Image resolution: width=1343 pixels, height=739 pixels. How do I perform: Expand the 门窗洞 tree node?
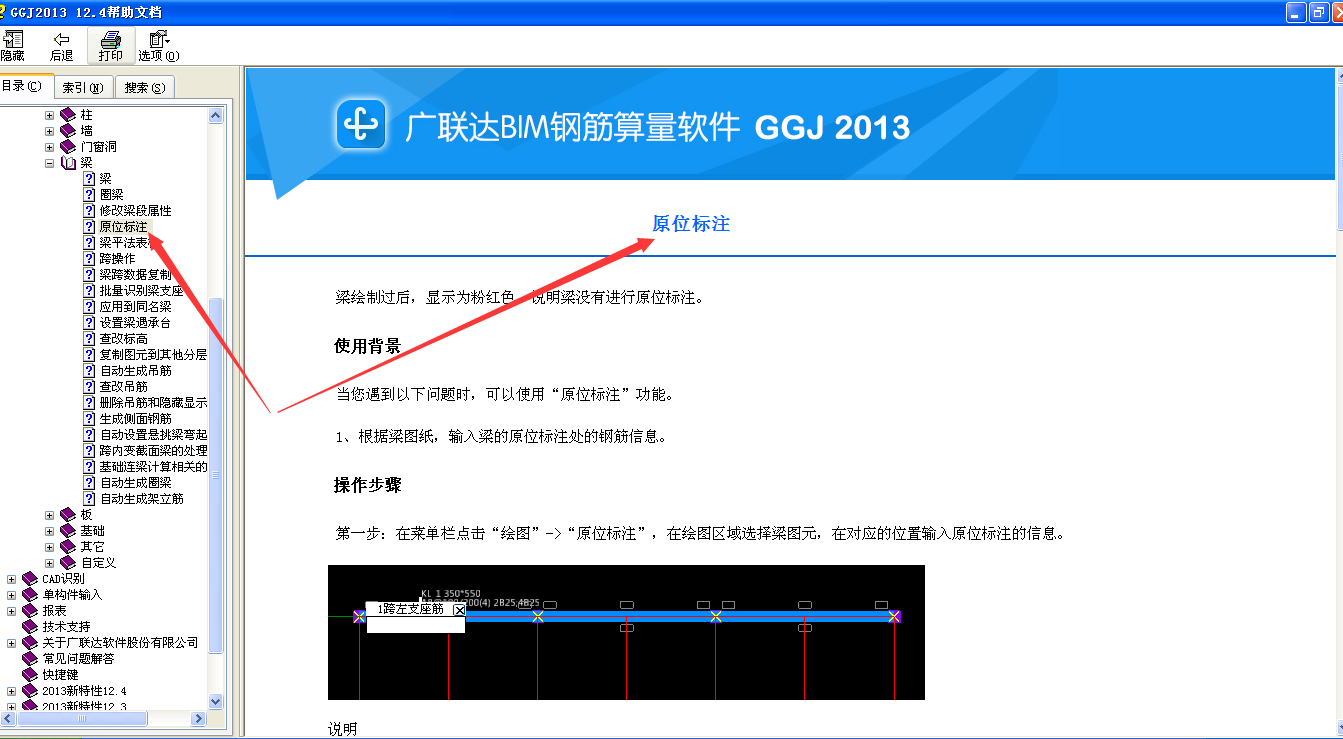coord(49,147)
